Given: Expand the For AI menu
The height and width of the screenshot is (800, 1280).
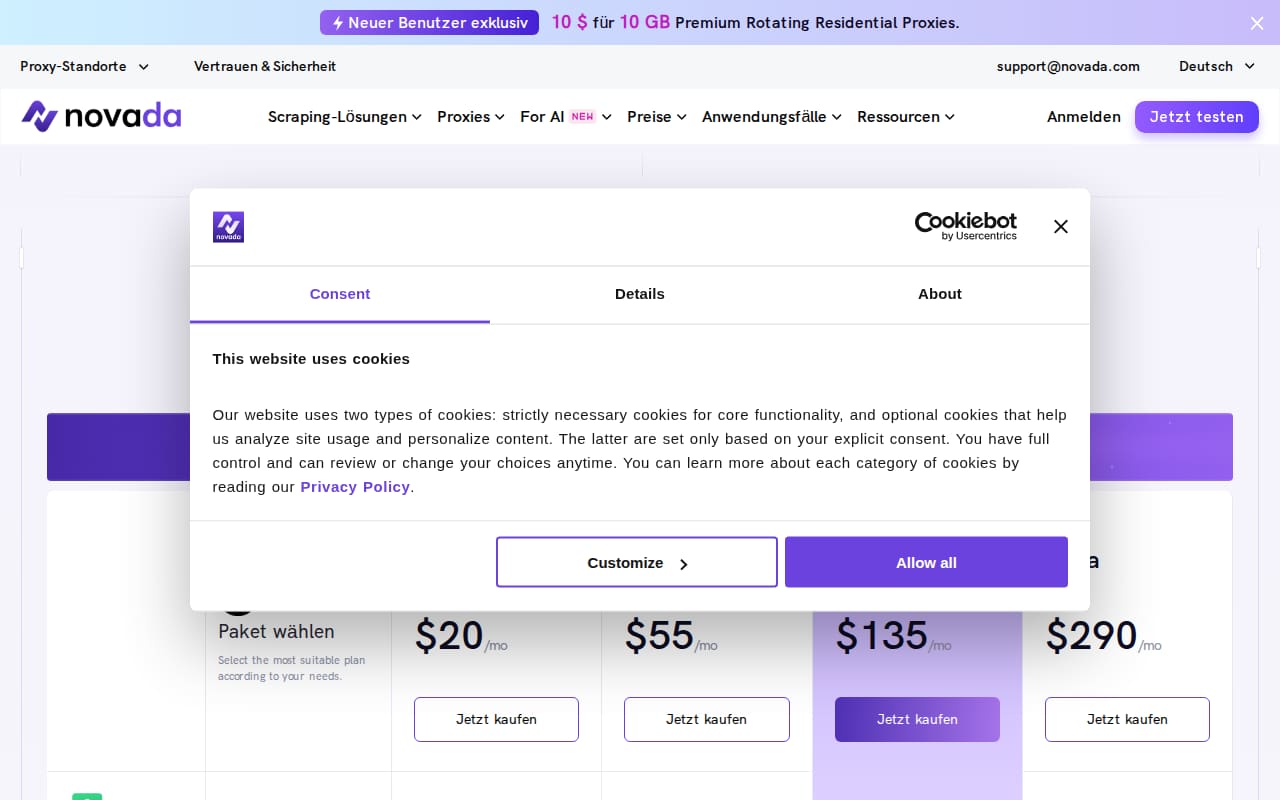Looking at the screenshot, I should [x=566, y=117].
